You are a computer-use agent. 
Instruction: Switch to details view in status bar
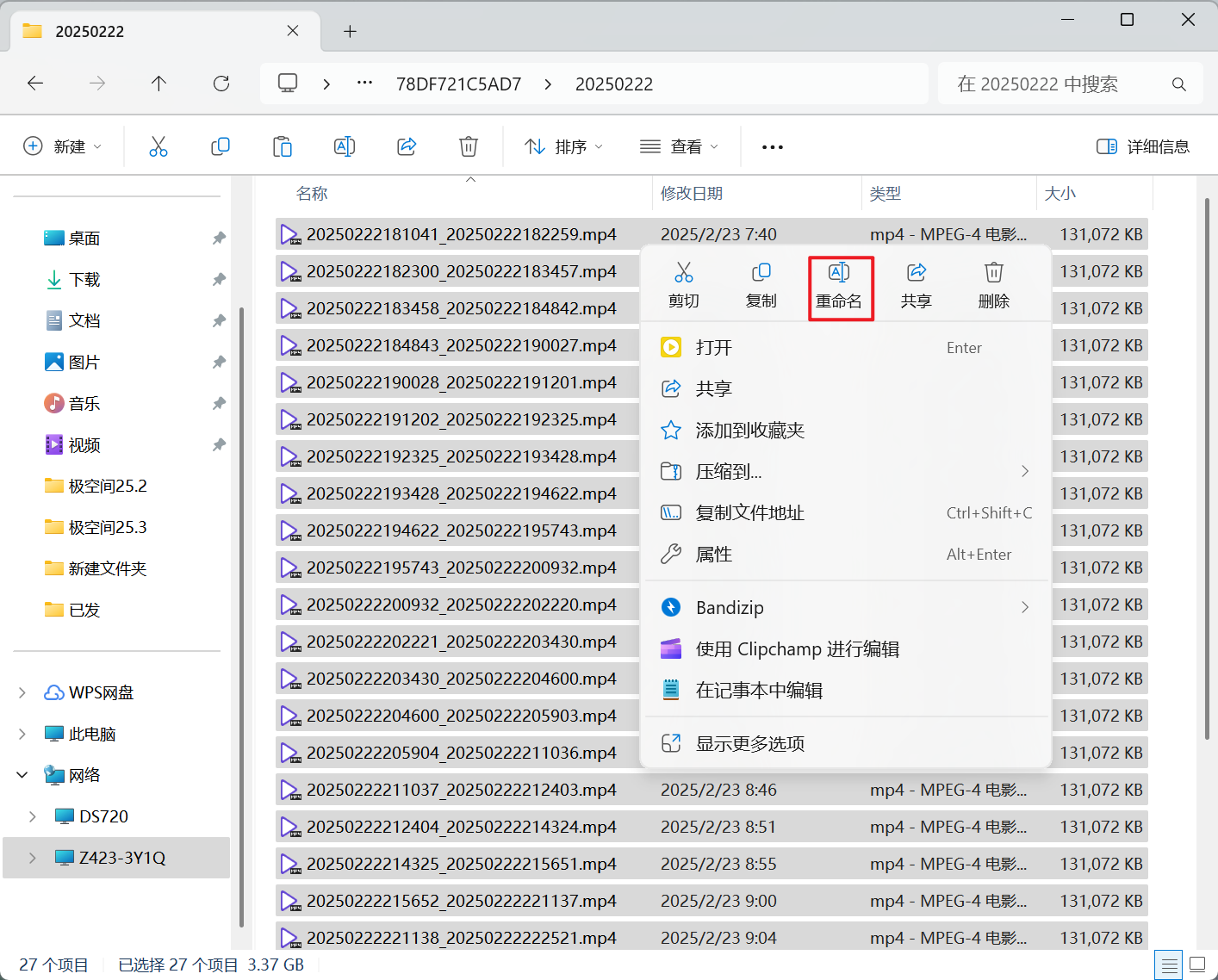point(1169,965)
